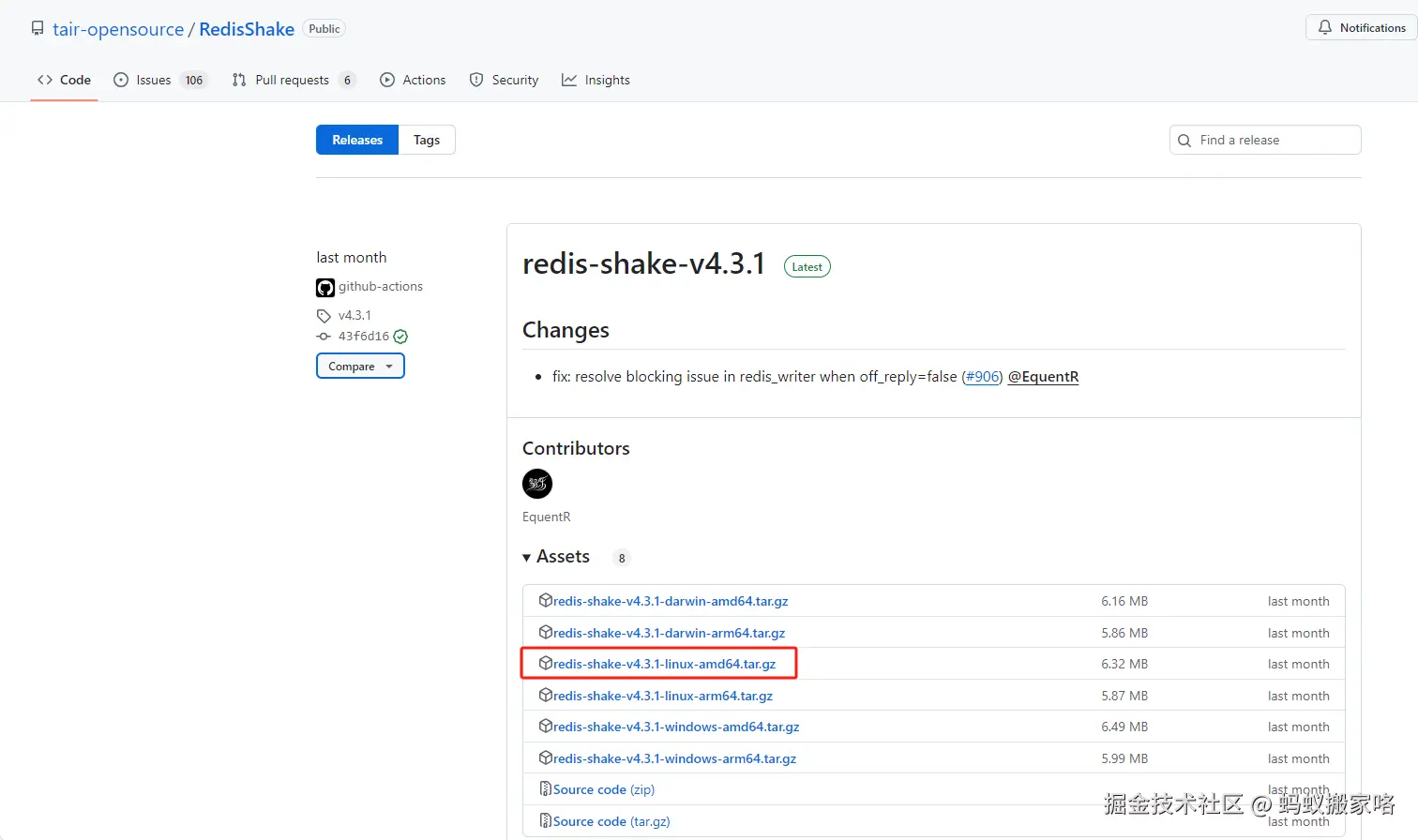Open the @EquentR mention link
Viewport: 1418px width, 840px height.
[1043, 377]
